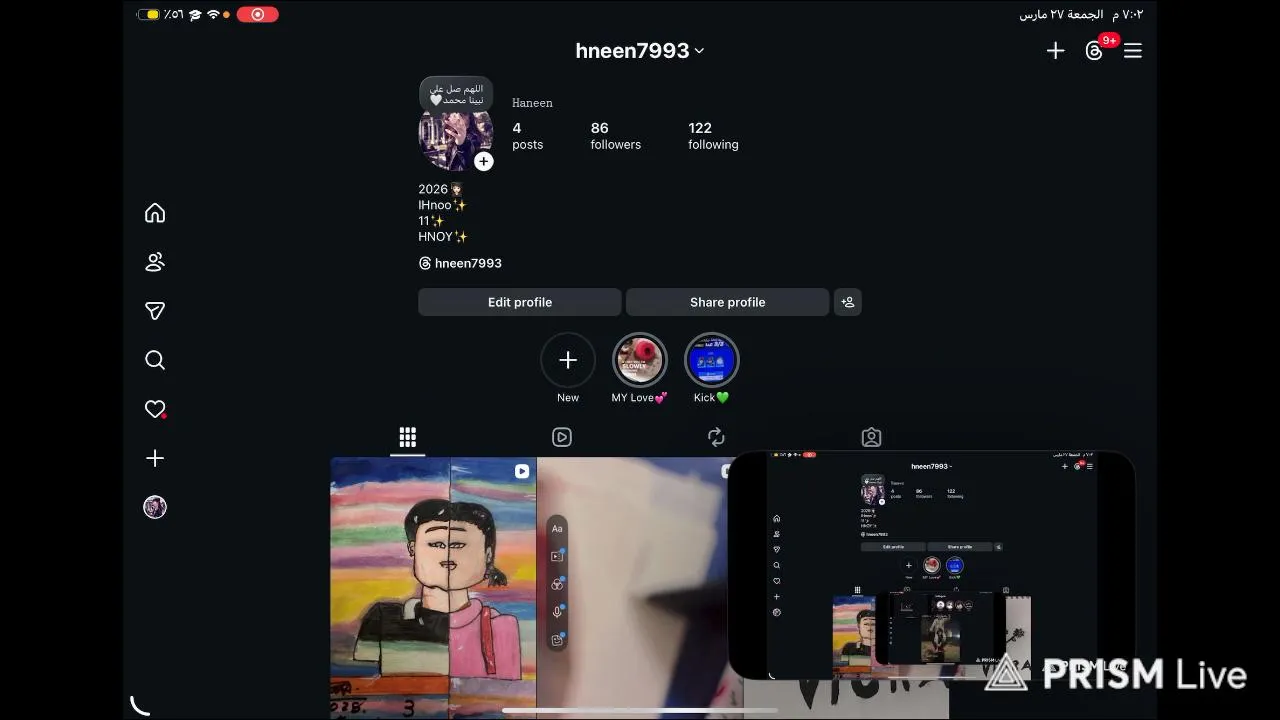Click the Edit profile button

tap(520, 302)
